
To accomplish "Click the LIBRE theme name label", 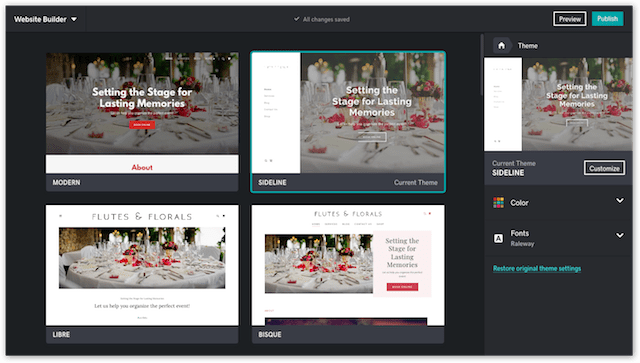I will (61, 334).
